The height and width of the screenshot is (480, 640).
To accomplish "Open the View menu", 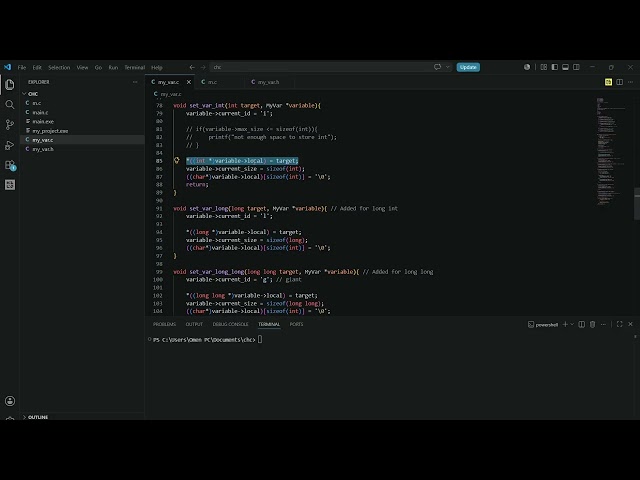I will (x=82, y=67).
